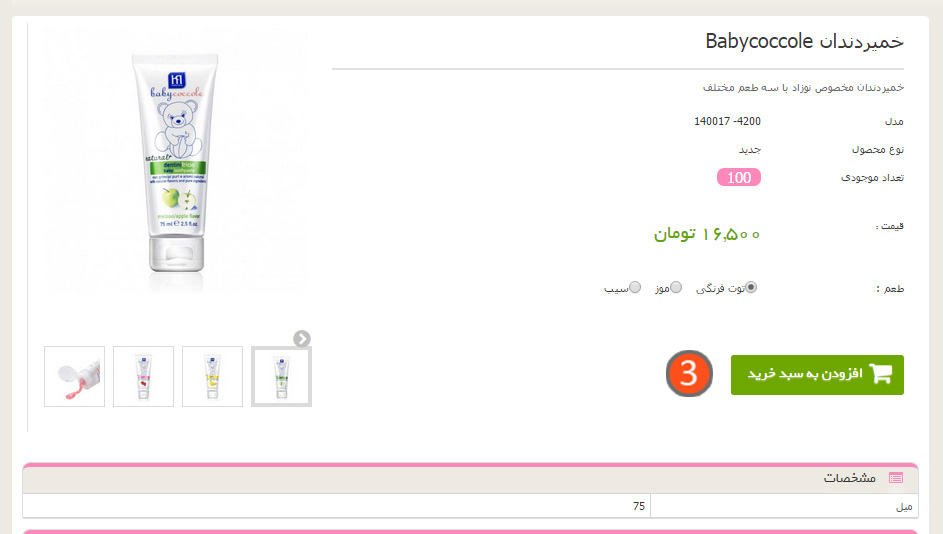Click the Babycoccole product title
The image size is (943, 534).
[804, 41]
